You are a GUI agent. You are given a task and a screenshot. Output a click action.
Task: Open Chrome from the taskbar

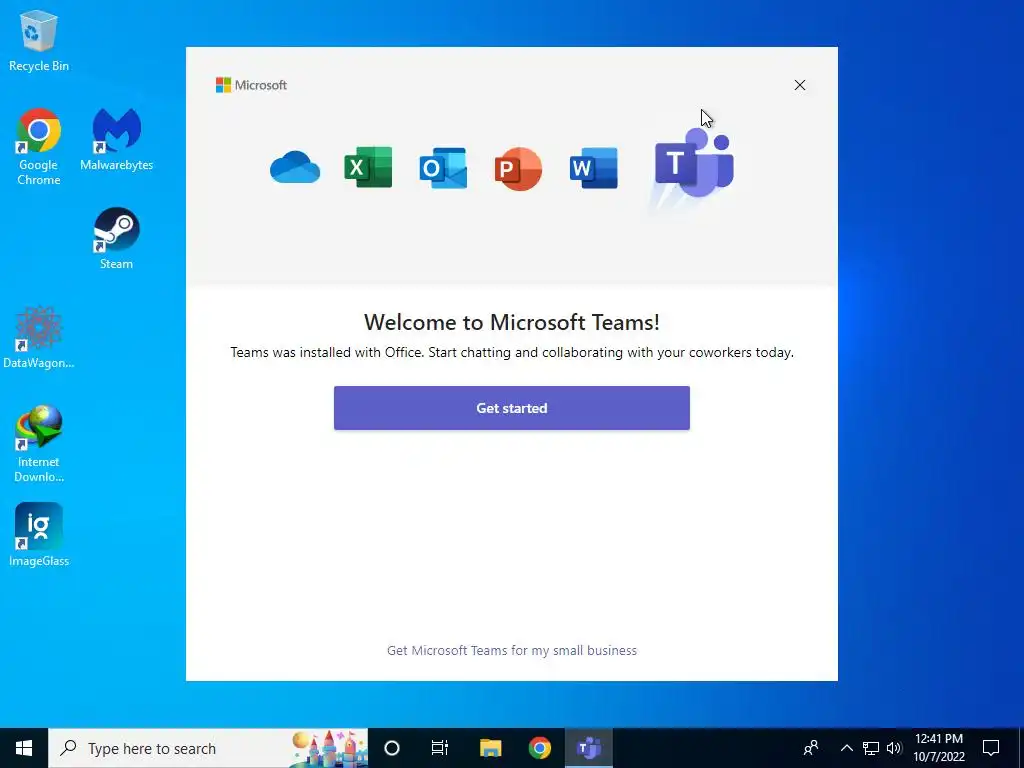click(x=539, y=748)
